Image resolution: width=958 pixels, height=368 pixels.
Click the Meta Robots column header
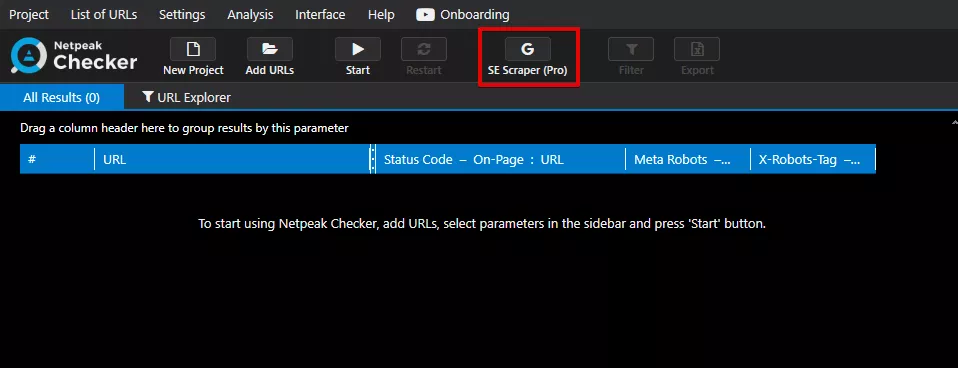point(688,160)
